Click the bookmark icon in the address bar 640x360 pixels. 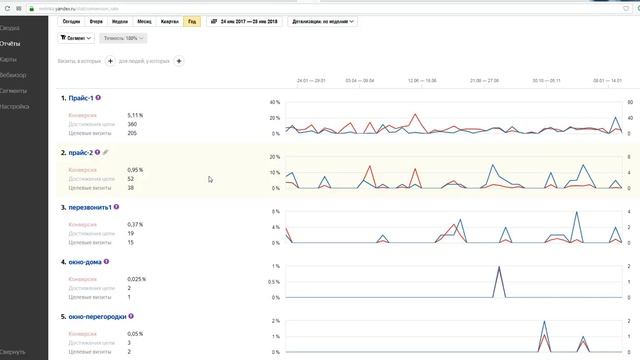click(x=626, y=8)
